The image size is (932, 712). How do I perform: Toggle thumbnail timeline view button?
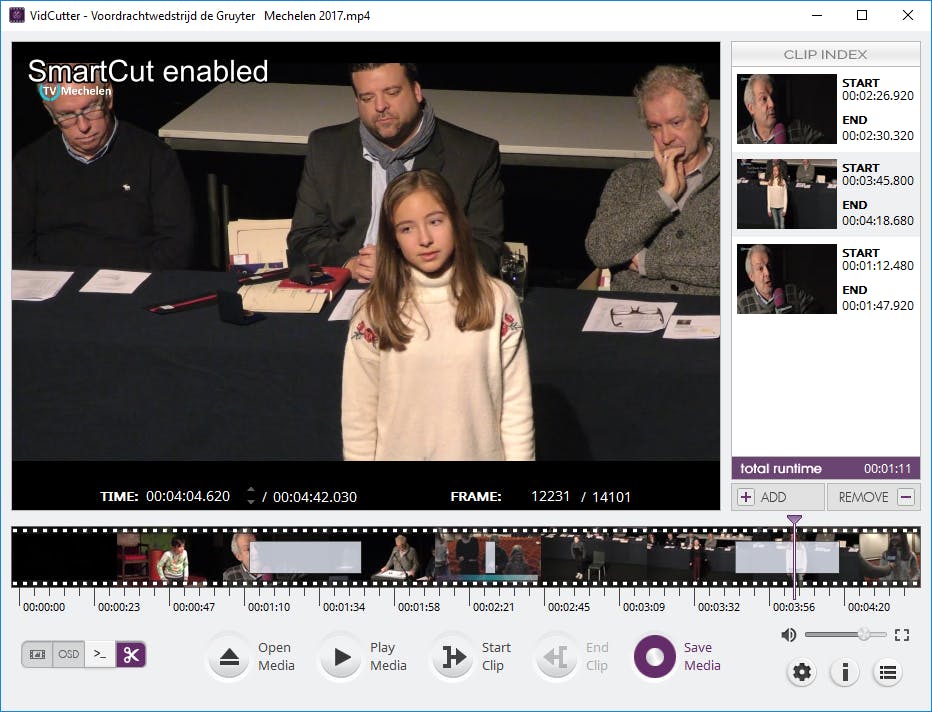37,654
